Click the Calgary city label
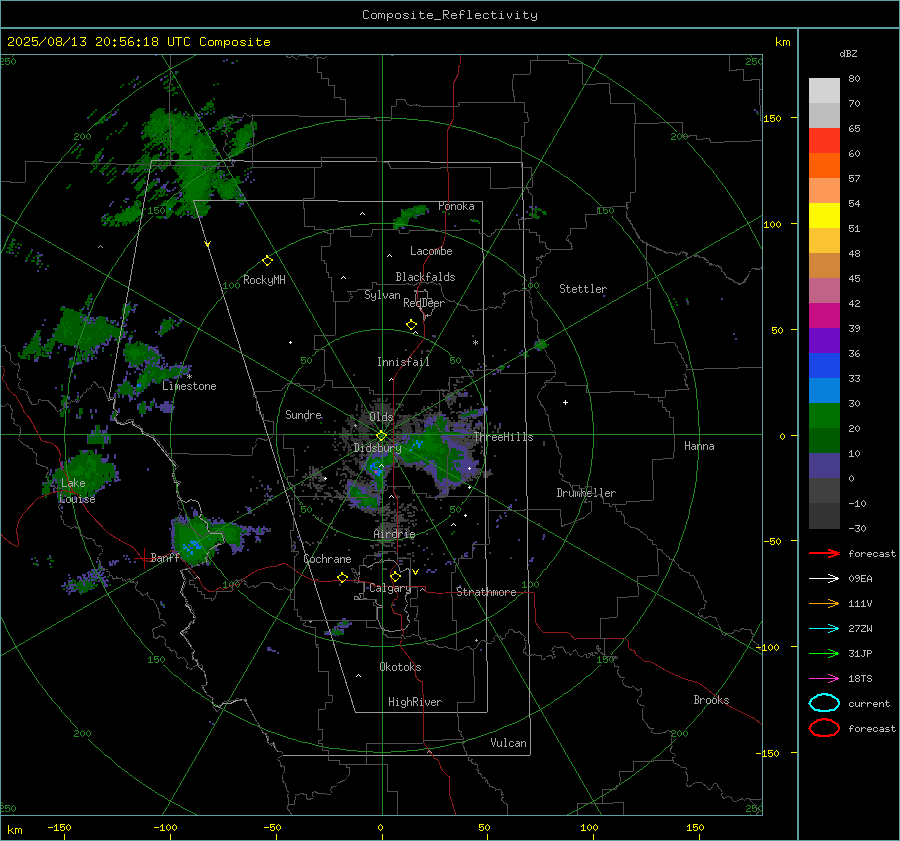900x841 pixels. (390, 588)
